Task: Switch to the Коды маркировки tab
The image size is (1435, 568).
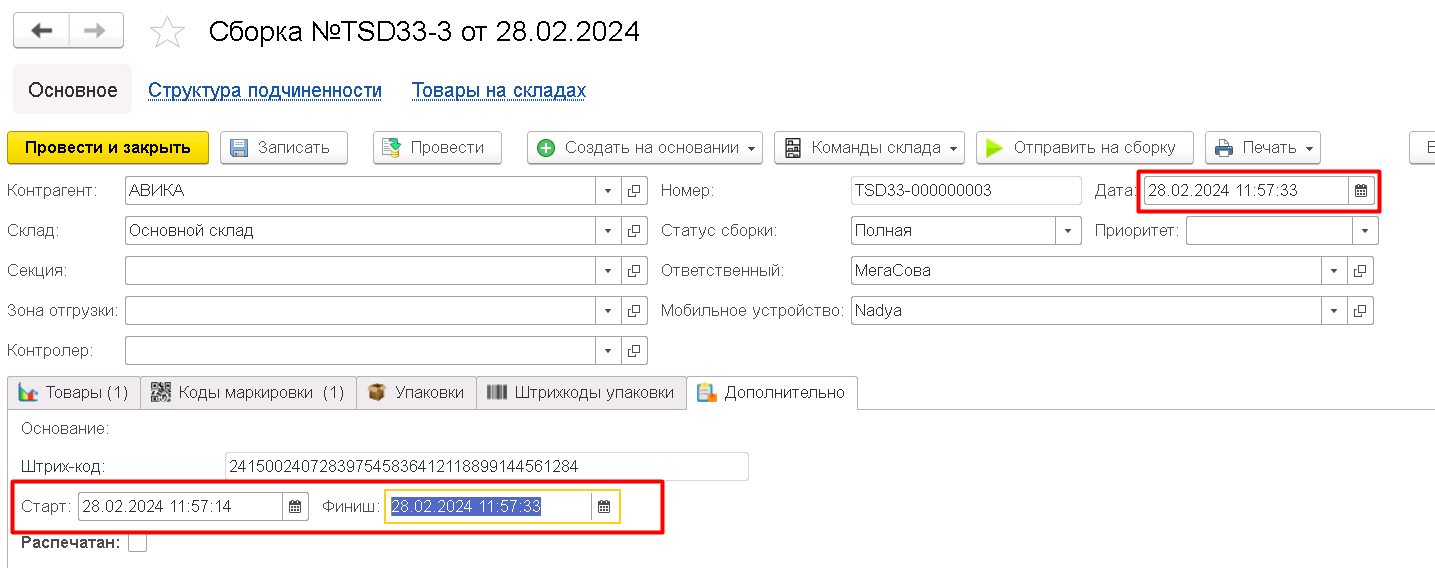Action: (x=248, y=393)
